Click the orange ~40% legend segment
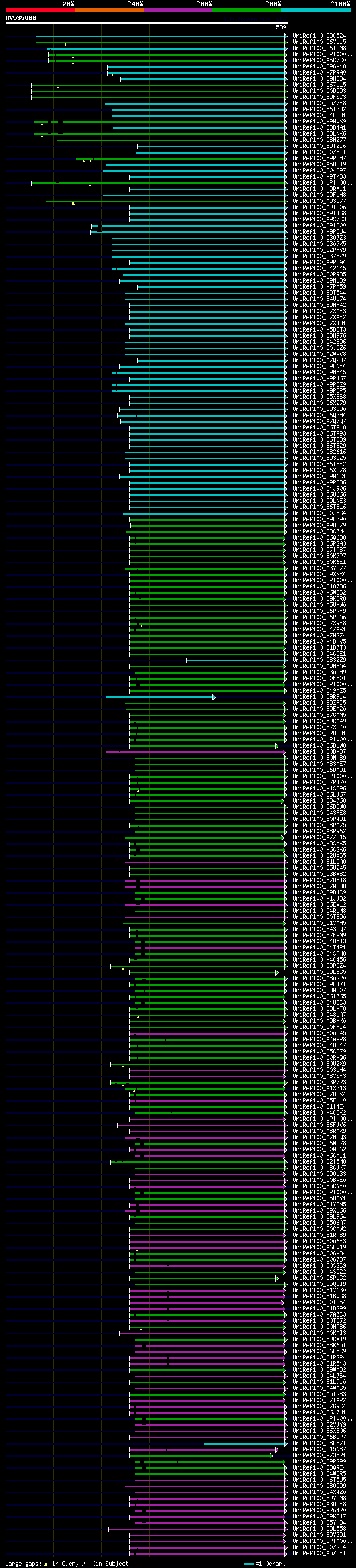The image size is (356, 1568). 109,10
